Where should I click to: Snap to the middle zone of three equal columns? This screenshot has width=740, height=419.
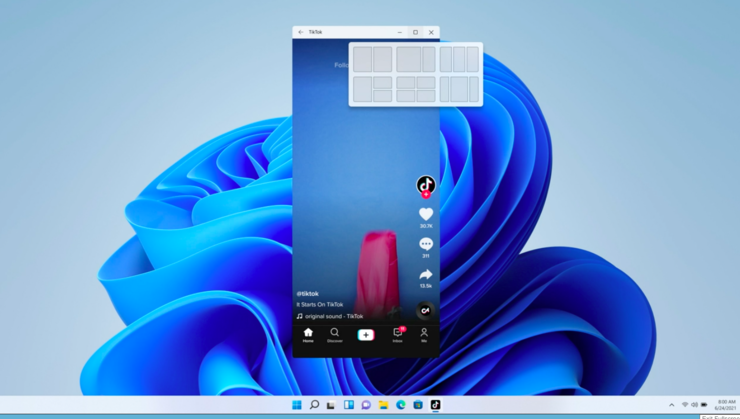(459, 59)
